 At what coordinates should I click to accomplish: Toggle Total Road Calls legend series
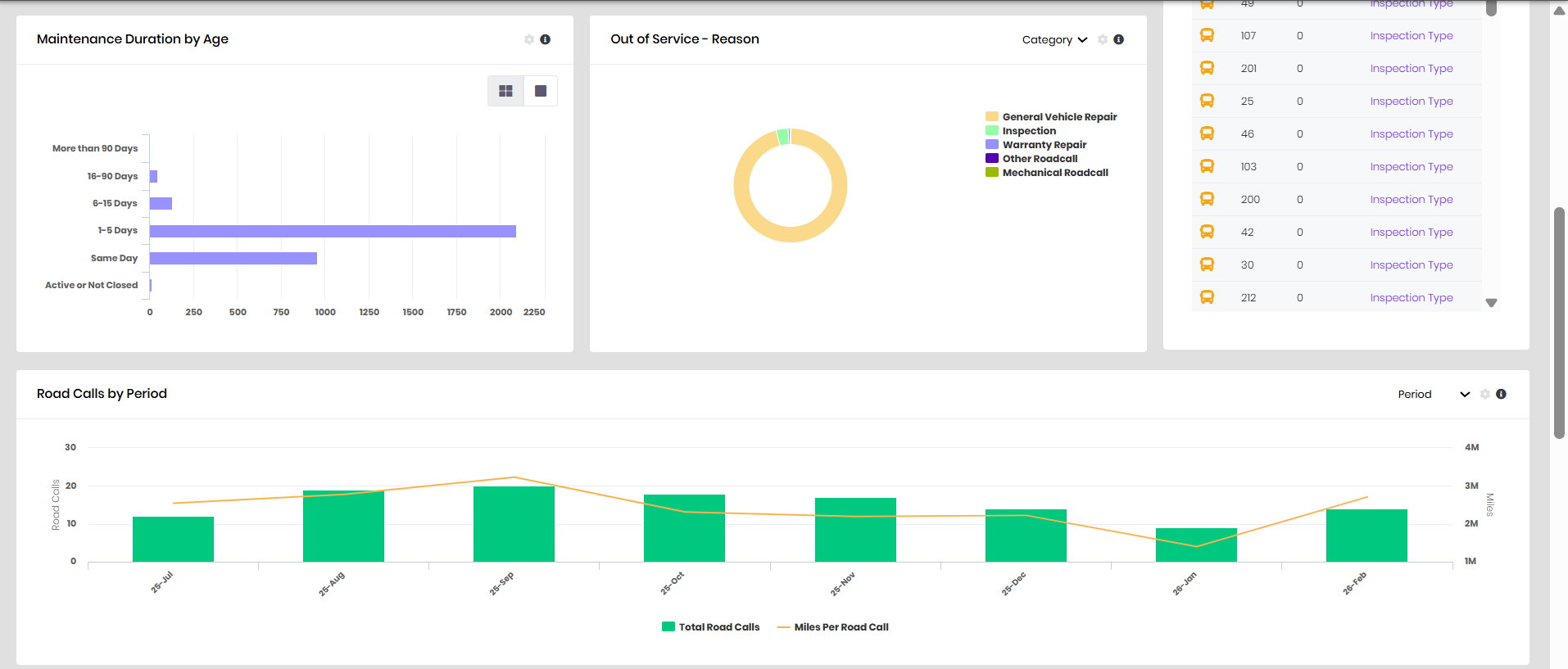(710, 627)
